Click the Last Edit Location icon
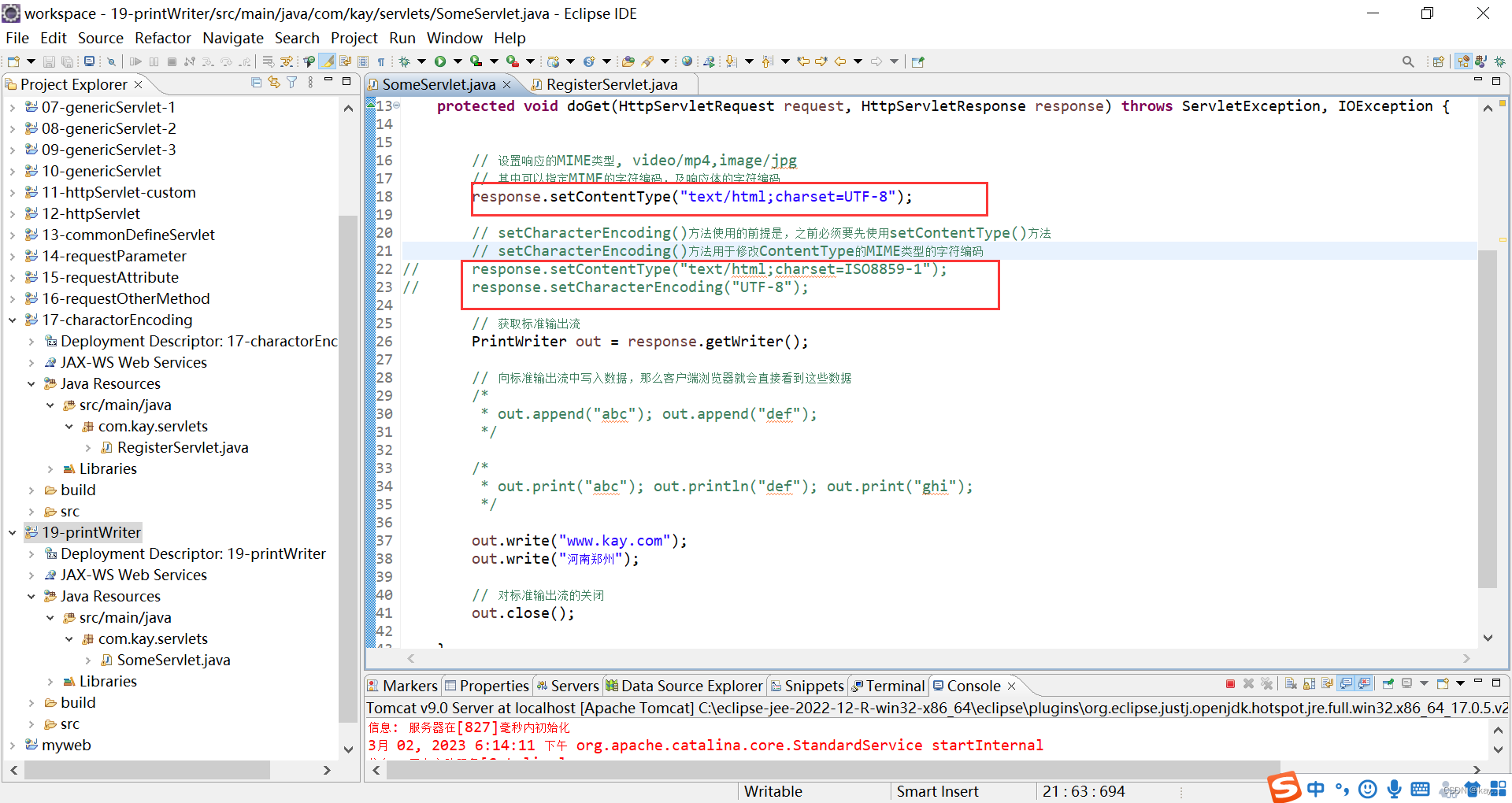 click(803, 61)
